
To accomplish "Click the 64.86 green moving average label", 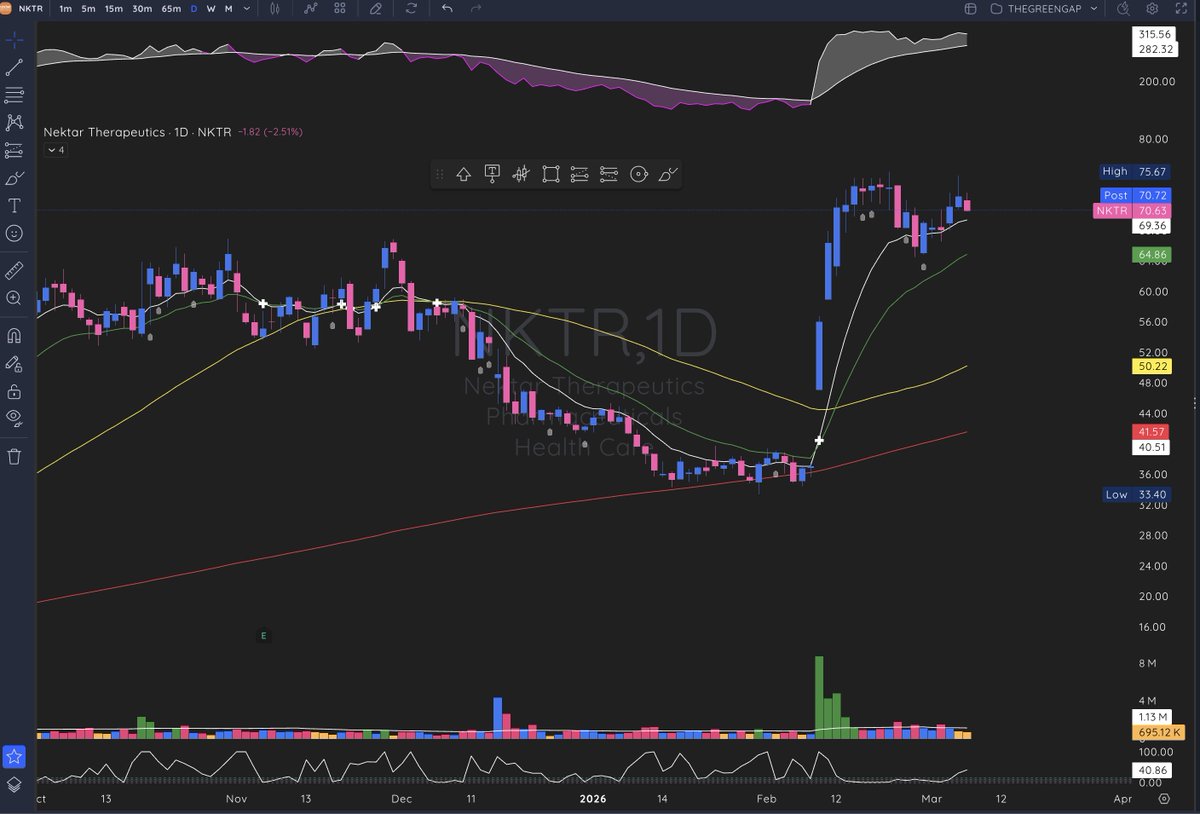I will tap(1152, 255).
